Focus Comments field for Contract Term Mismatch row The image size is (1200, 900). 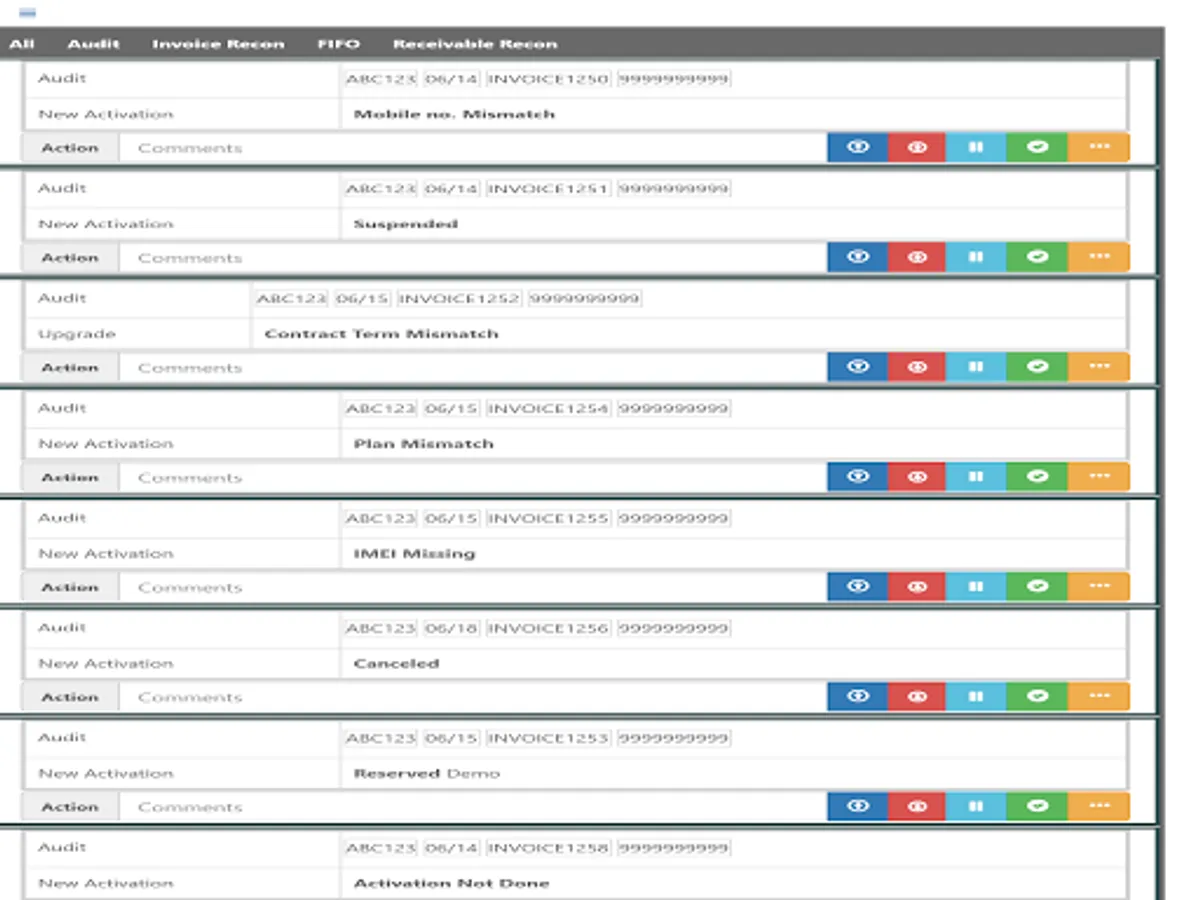[473, 368]
